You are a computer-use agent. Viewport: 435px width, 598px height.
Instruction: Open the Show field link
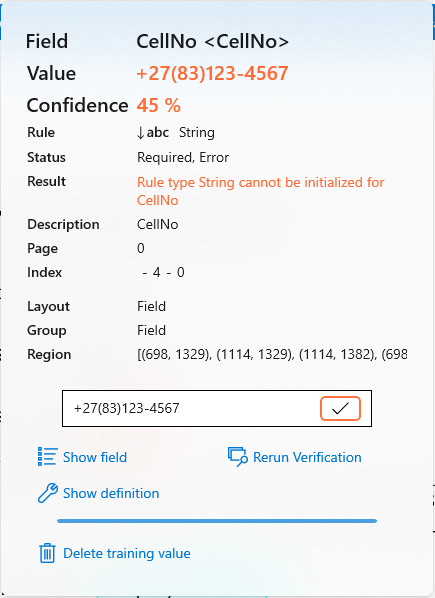point(95,457)
